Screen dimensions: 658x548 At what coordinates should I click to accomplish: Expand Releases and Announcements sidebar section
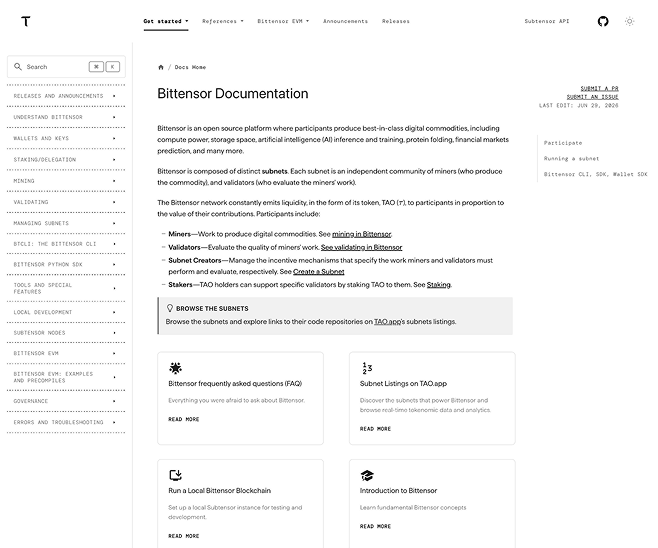tap(66, 96)
